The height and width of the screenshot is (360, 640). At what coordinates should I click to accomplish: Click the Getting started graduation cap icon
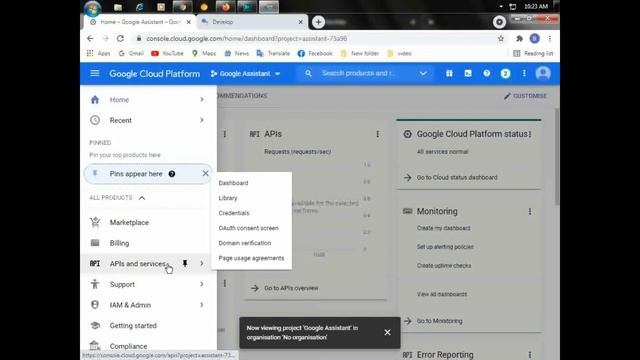pos(95,325)
